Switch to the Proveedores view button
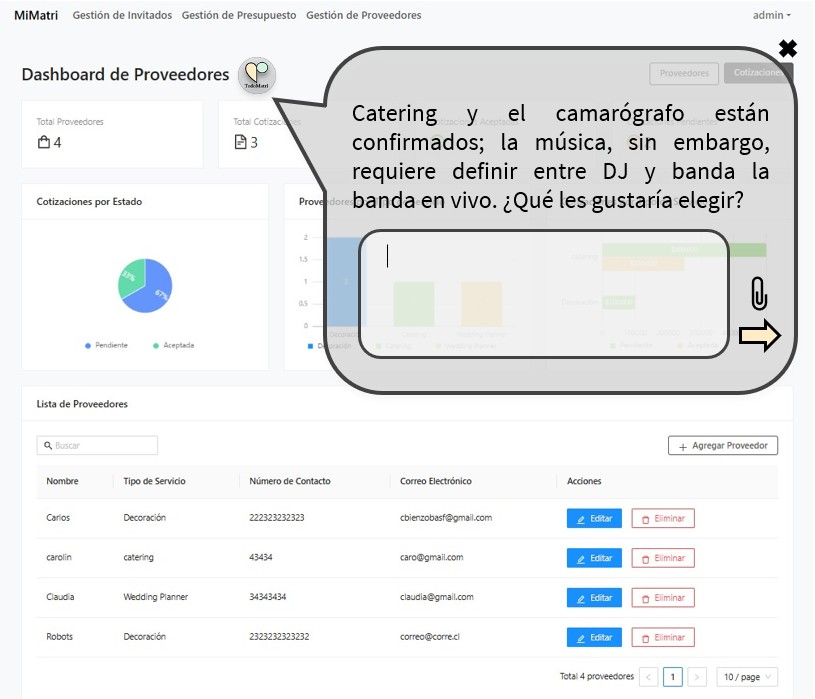 tap(684, 73)
